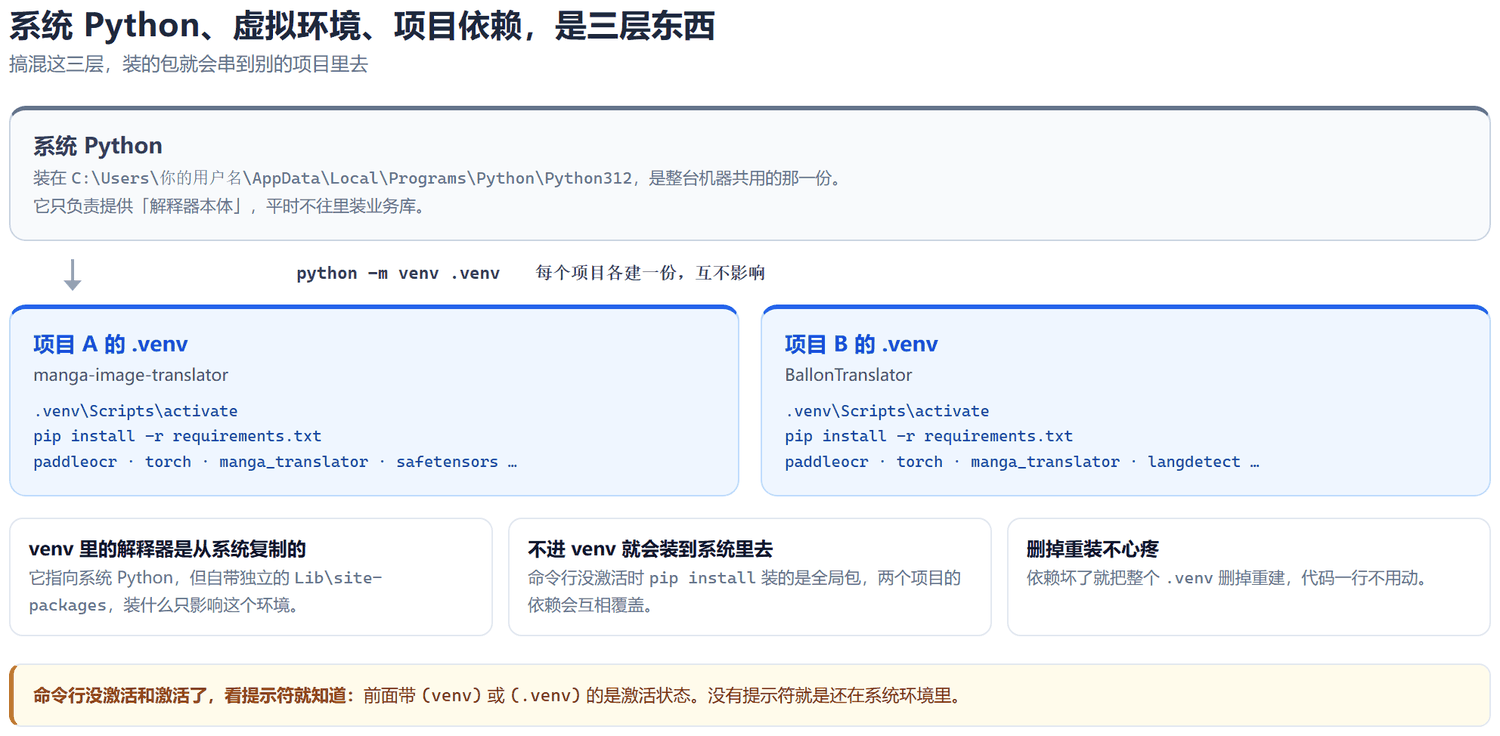The image size is (1500, 736).
Task: Click the line 它只负责提供「解释器本体」
Action: [229, 207]
